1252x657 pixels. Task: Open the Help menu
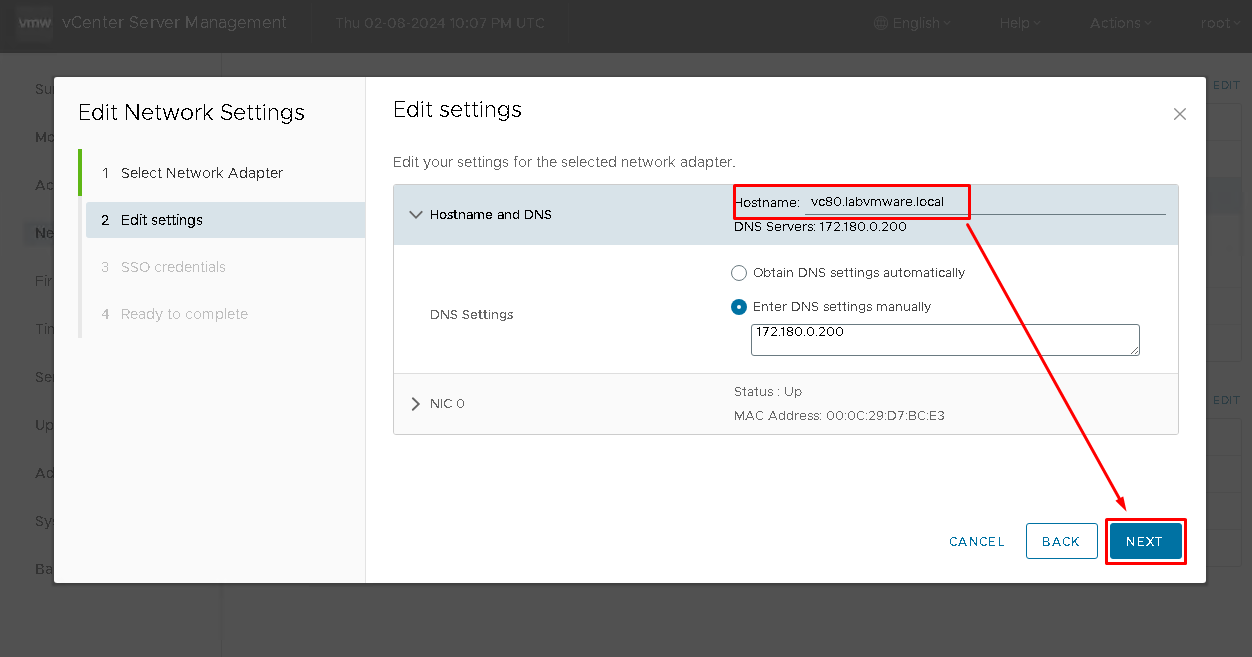click(1020, 23)
